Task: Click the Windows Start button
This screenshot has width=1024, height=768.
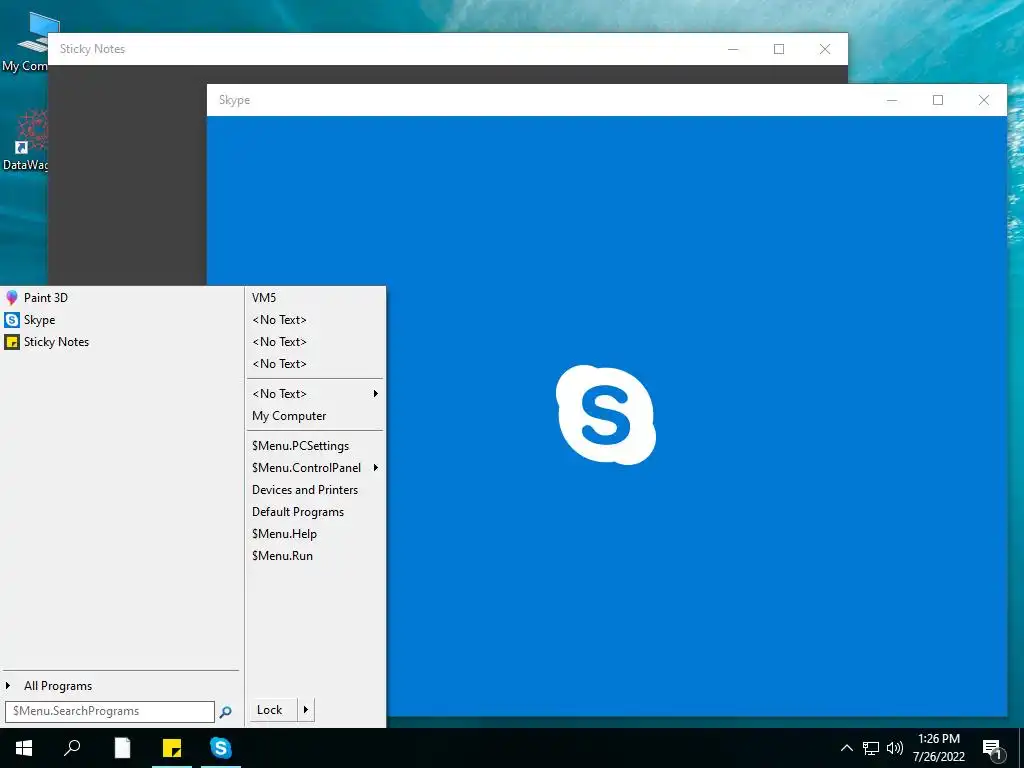Action: [24, 748]
